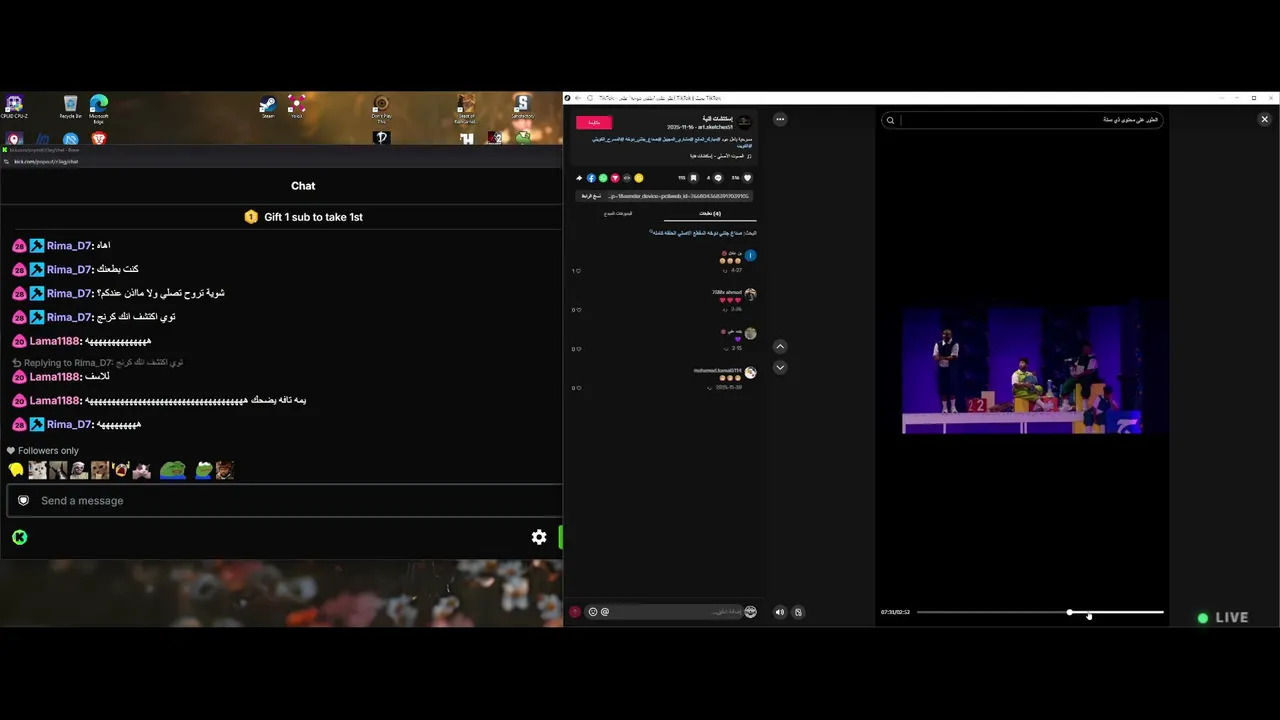
Task: Click the TikTok video player frame
Action: pos(1022,370)
